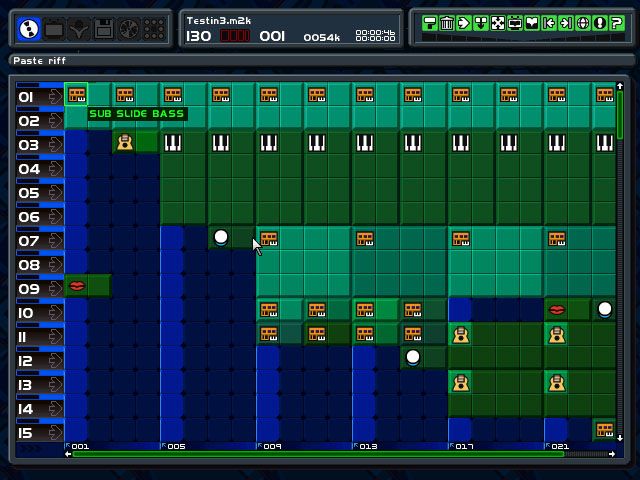Viewport: 640px width, 480px height.
Task: Click bar marker 017 on the timeline
Action: click(464, 446)
